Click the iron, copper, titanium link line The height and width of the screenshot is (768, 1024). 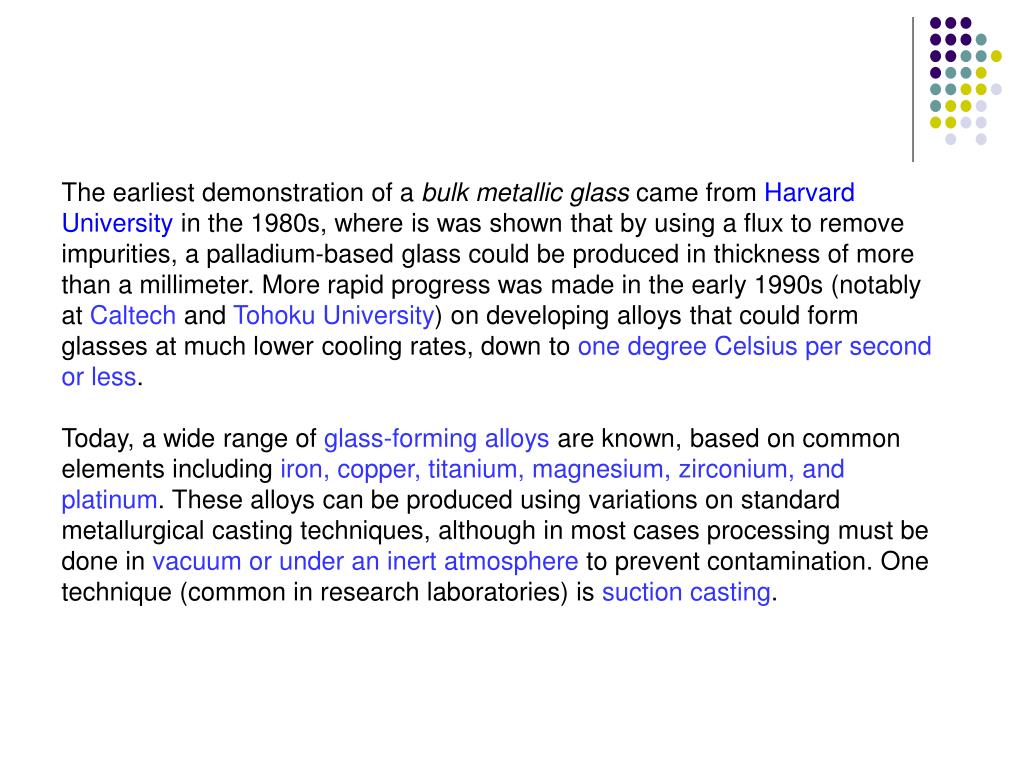click(x=562, y=469)
